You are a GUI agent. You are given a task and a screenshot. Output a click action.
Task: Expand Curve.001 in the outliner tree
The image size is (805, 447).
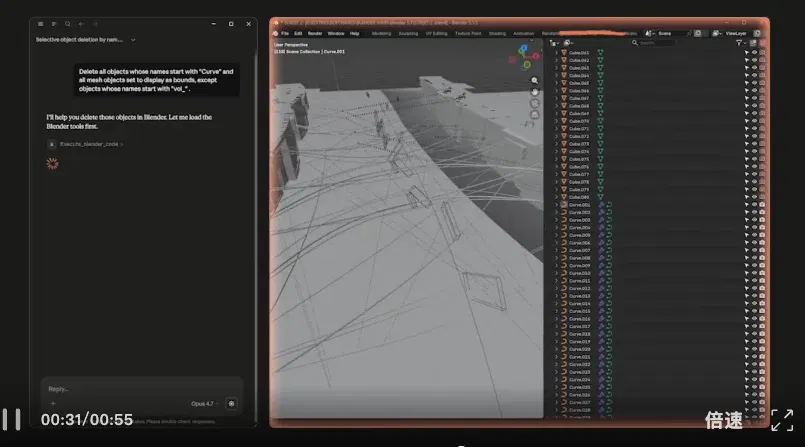[556, 205]
